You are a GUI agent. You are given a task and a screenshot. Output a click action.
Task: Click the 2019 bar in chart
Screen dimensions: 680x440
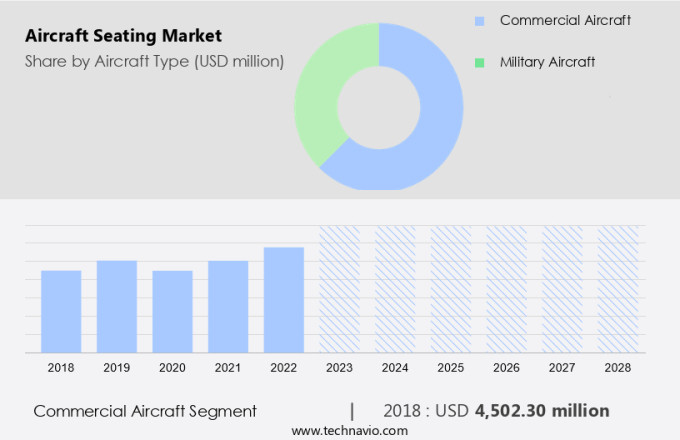point(117,306)
